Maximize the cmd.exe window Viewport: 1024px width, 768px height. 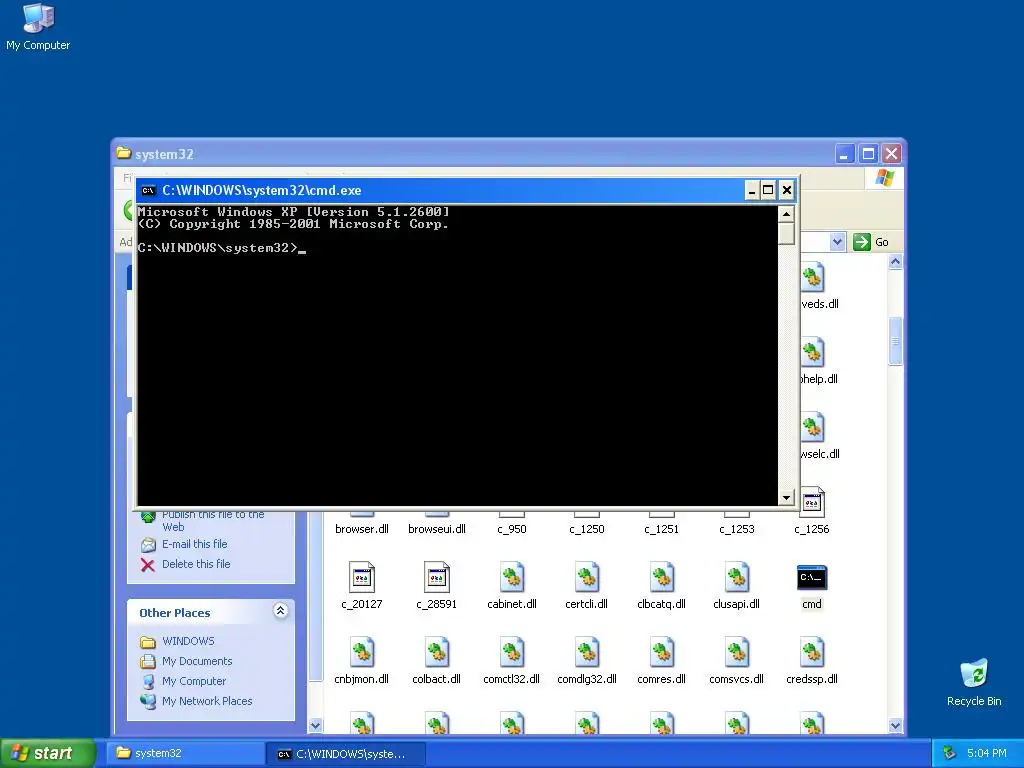[x=769, y=190]
